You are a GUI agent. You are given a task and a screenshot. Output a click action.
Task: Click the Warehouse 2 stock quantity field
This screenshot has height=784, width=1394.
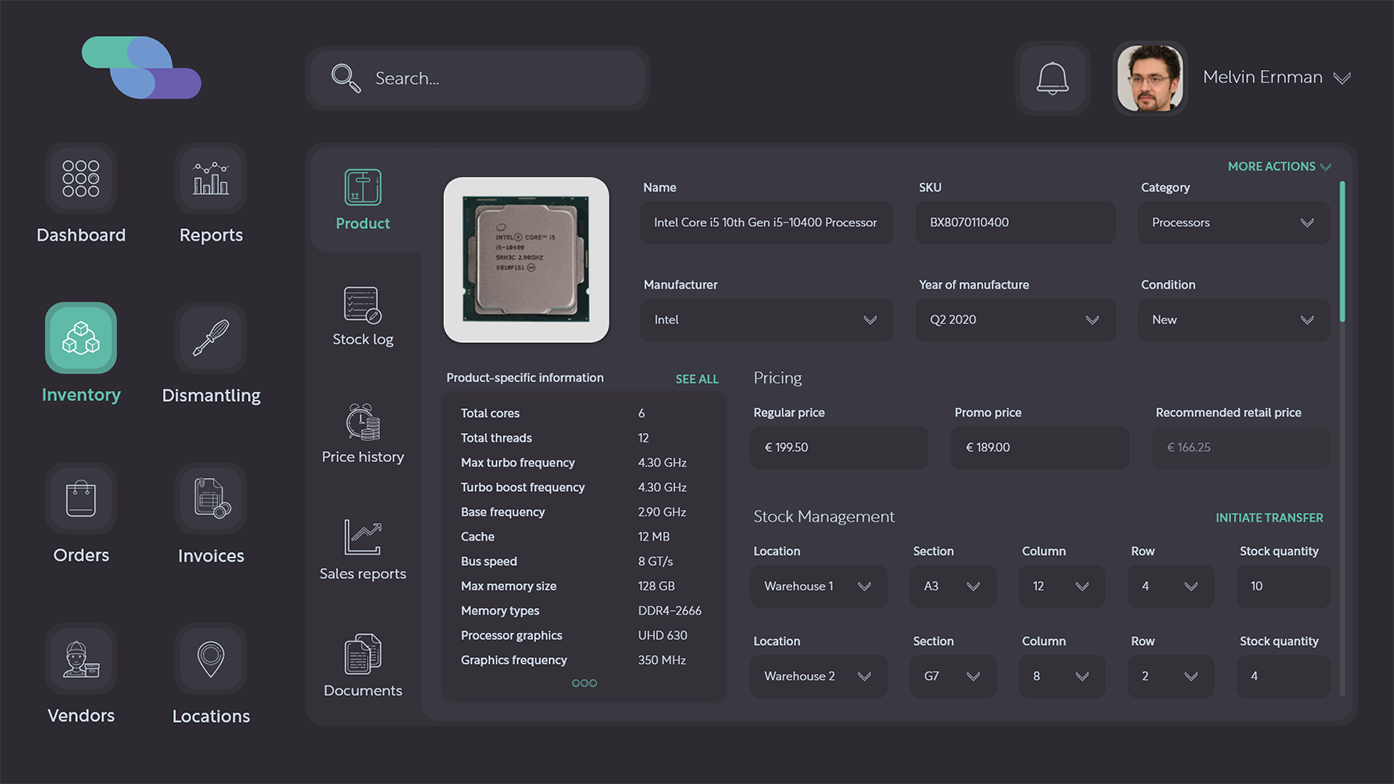point(1283,677)
